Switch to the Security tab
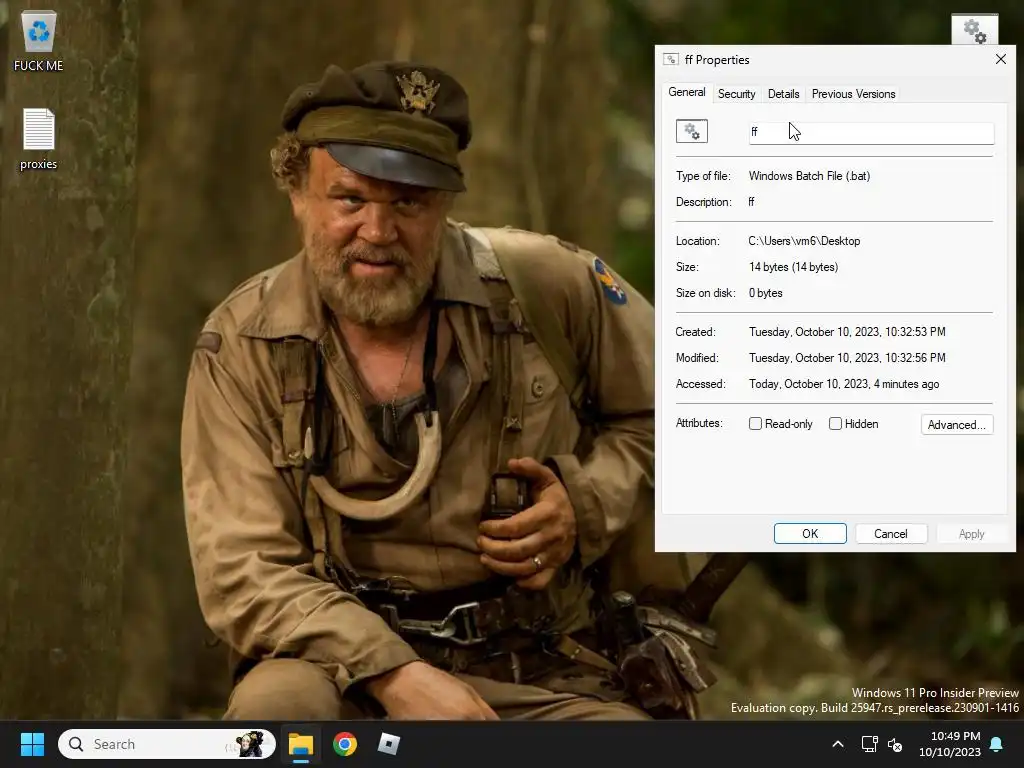The height and width of the screenshot is (768, 1024). [736, 94]
